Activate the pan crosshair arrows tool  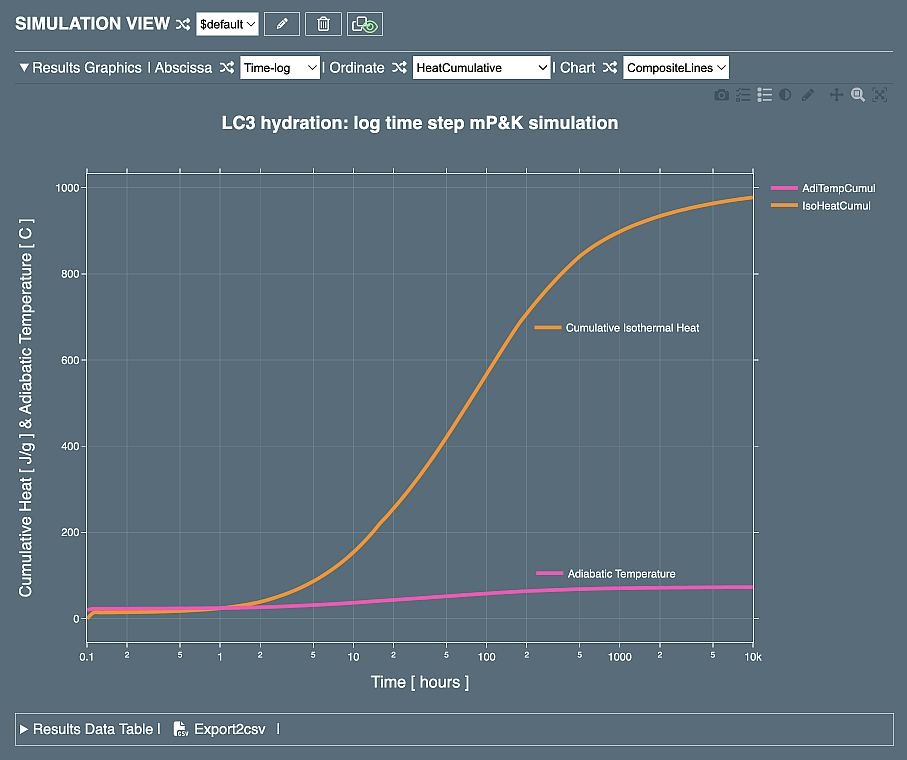pos(837,95)
